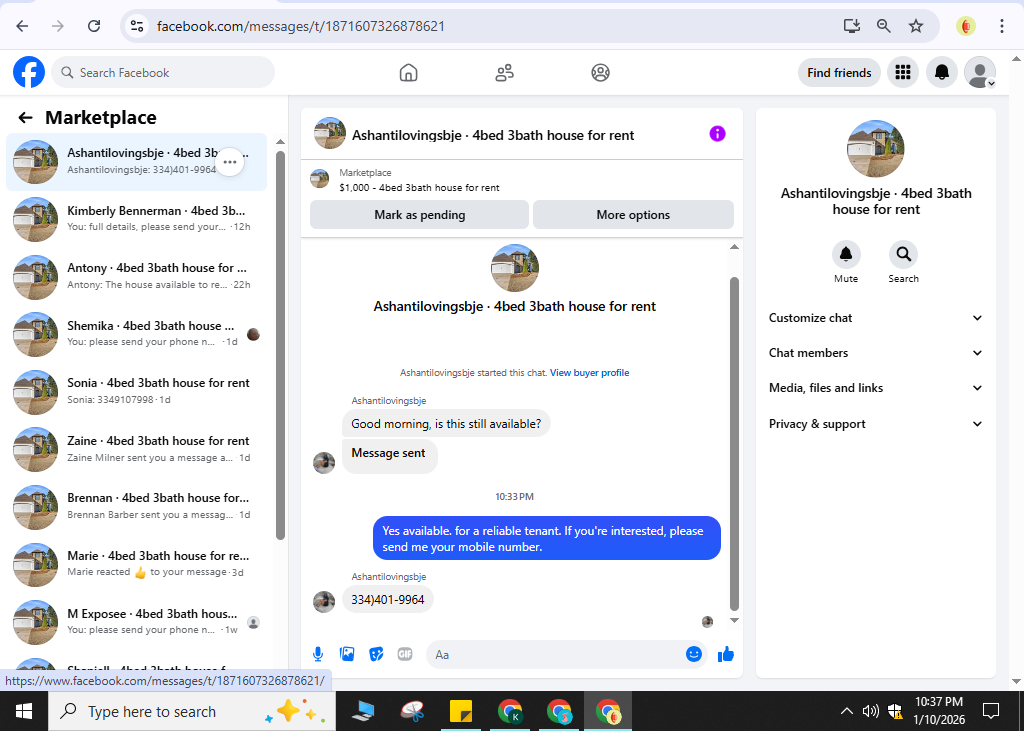Screen dimensions: 1024x731
Task: Open Chrome three-dot menu
Action: [1001, 25]
